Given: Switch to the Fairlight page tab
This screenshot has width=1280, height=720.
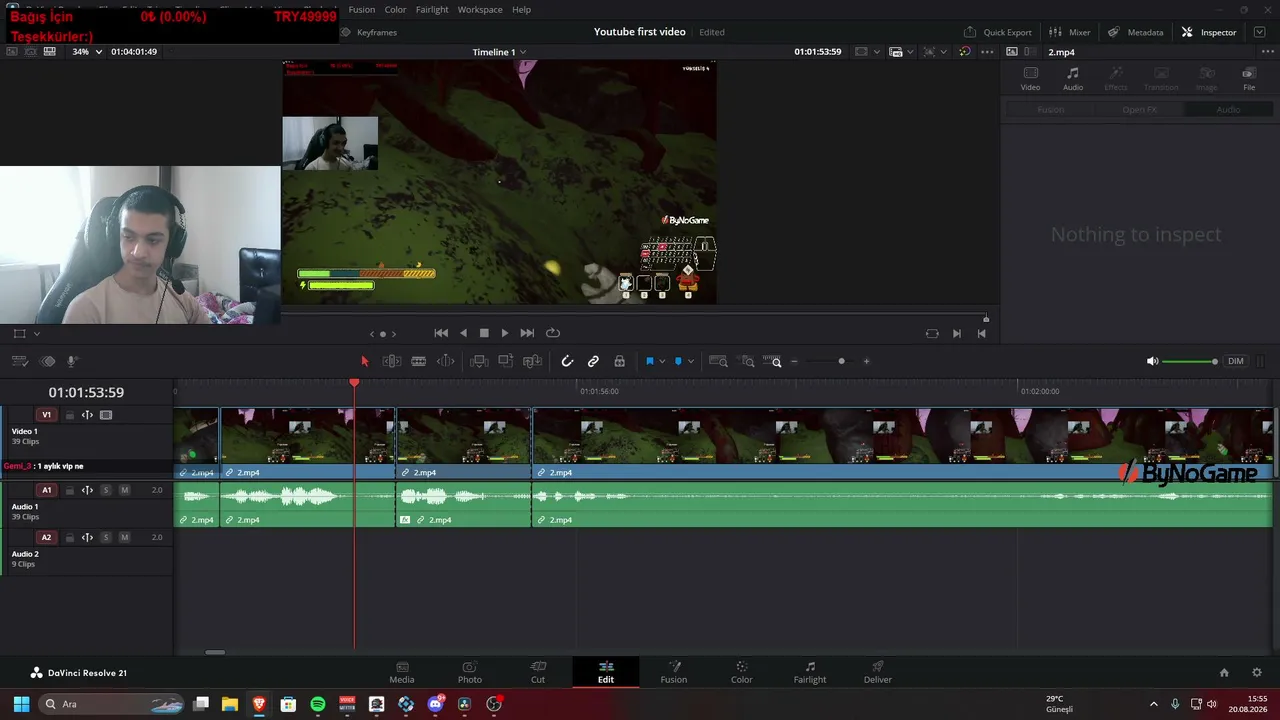Looking at the screenshot, I should click(x=810, y=672).
